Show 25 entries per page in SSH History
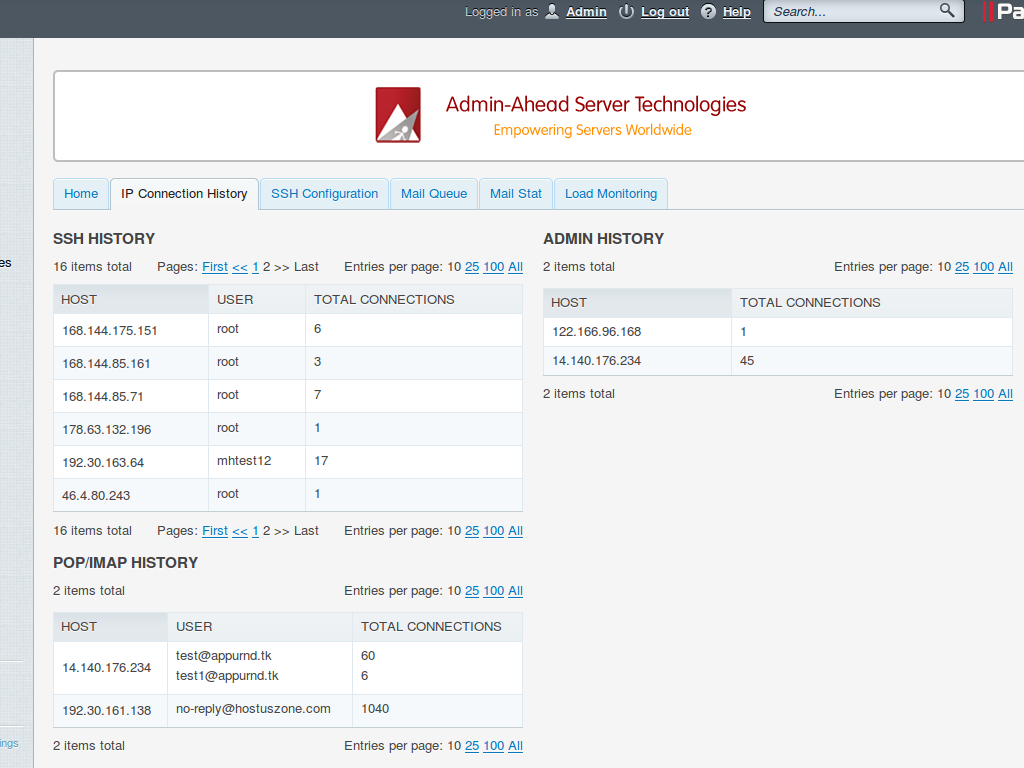This screenshot has width=1024, height=768. (472, 267)
